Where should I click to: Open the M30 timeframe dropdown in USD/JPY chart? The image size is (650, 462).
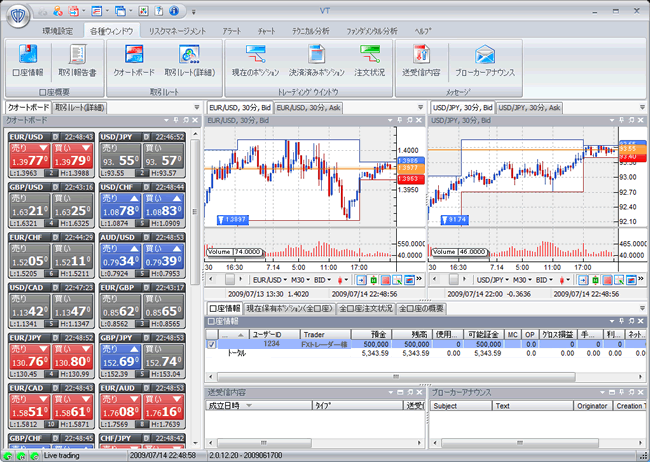pos(522,280)
